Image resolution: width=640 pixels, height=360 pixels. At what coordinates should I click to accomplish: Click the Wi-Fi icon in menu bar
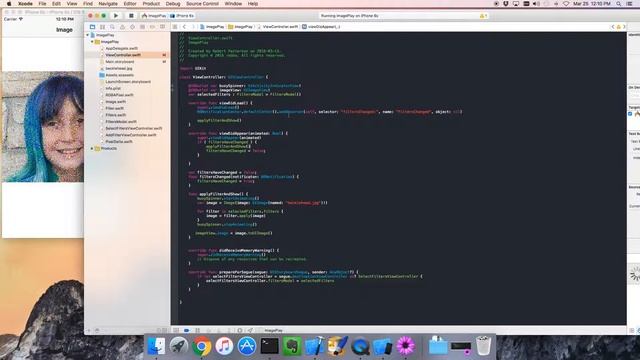point(566,4)
